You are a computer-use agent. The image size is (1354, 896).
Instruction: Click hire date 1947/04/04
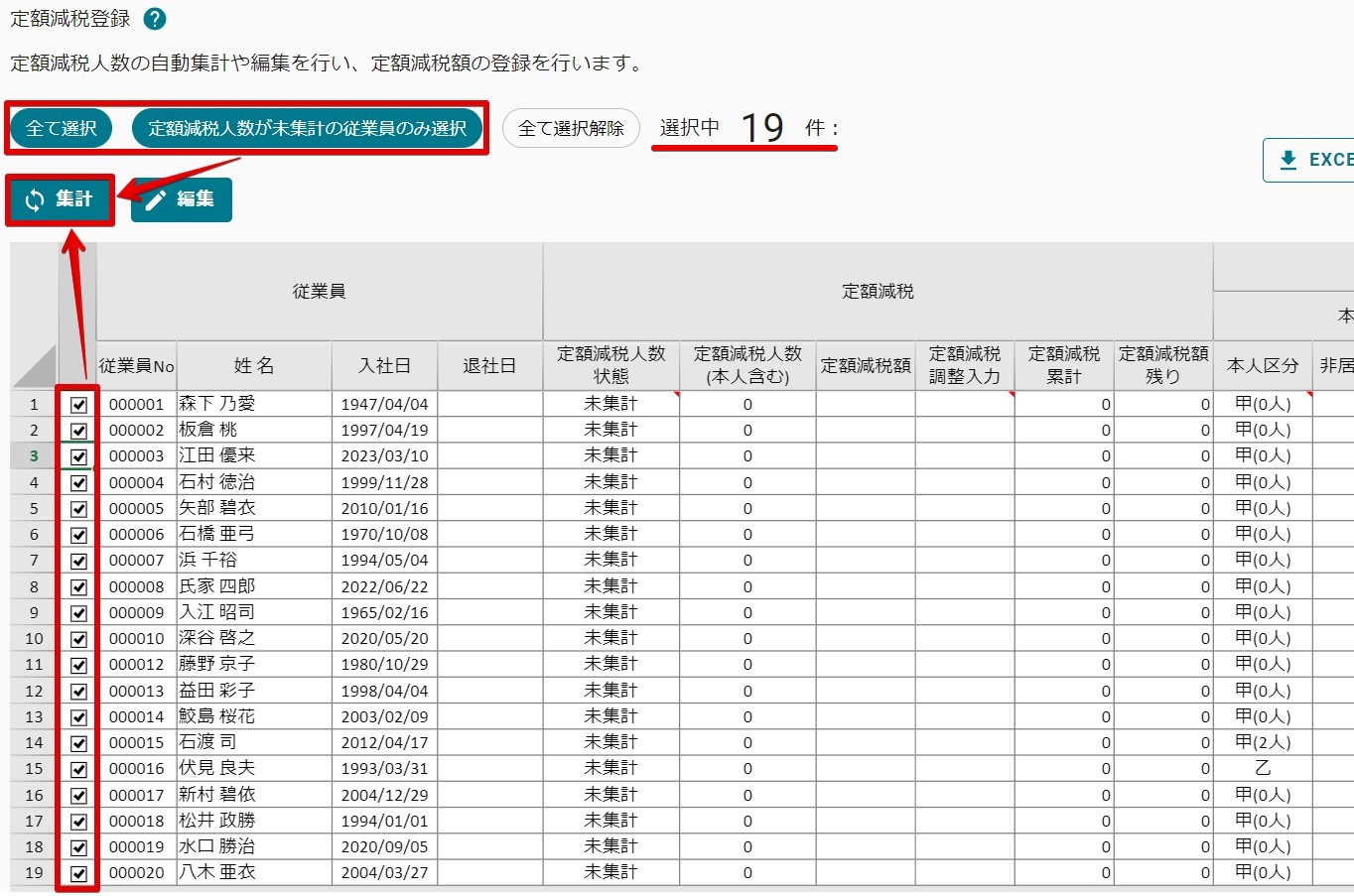[x=385, y=405]
